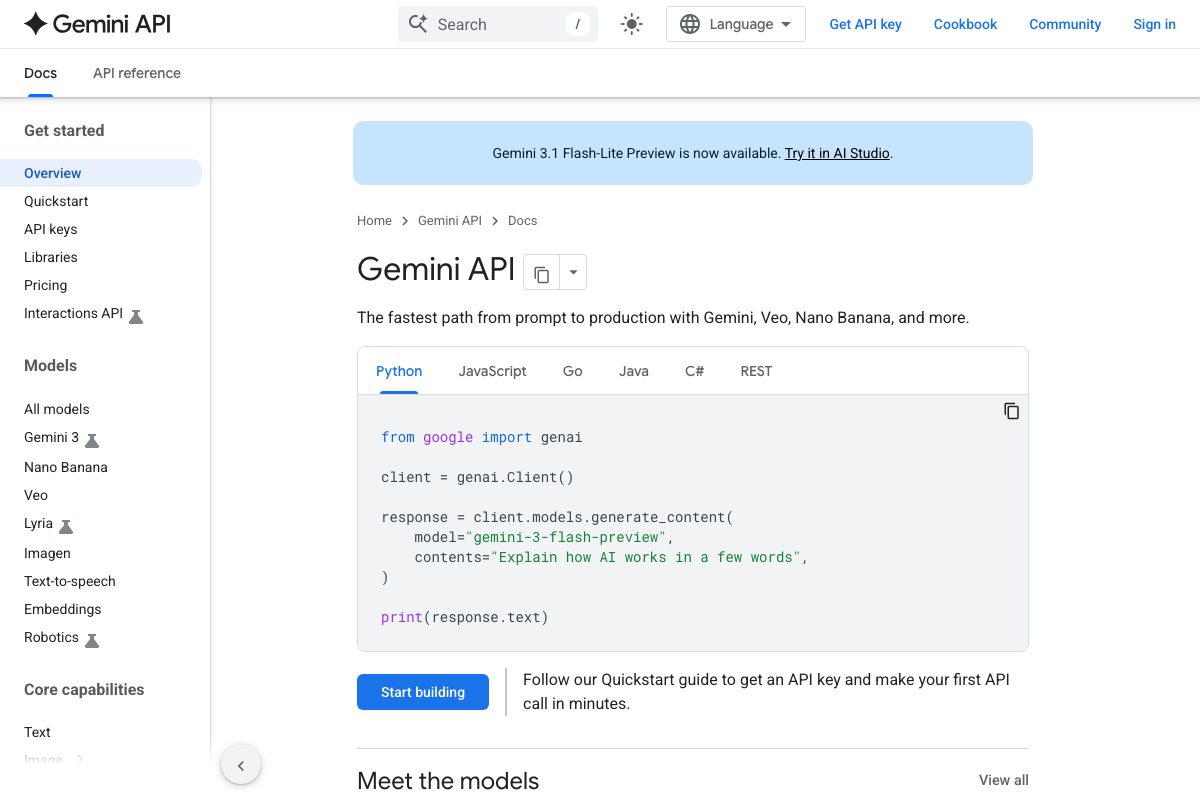Click the flask icon beside Robotics
The width and height of the screenshot is (1200, 800).
tap(92, 639)
